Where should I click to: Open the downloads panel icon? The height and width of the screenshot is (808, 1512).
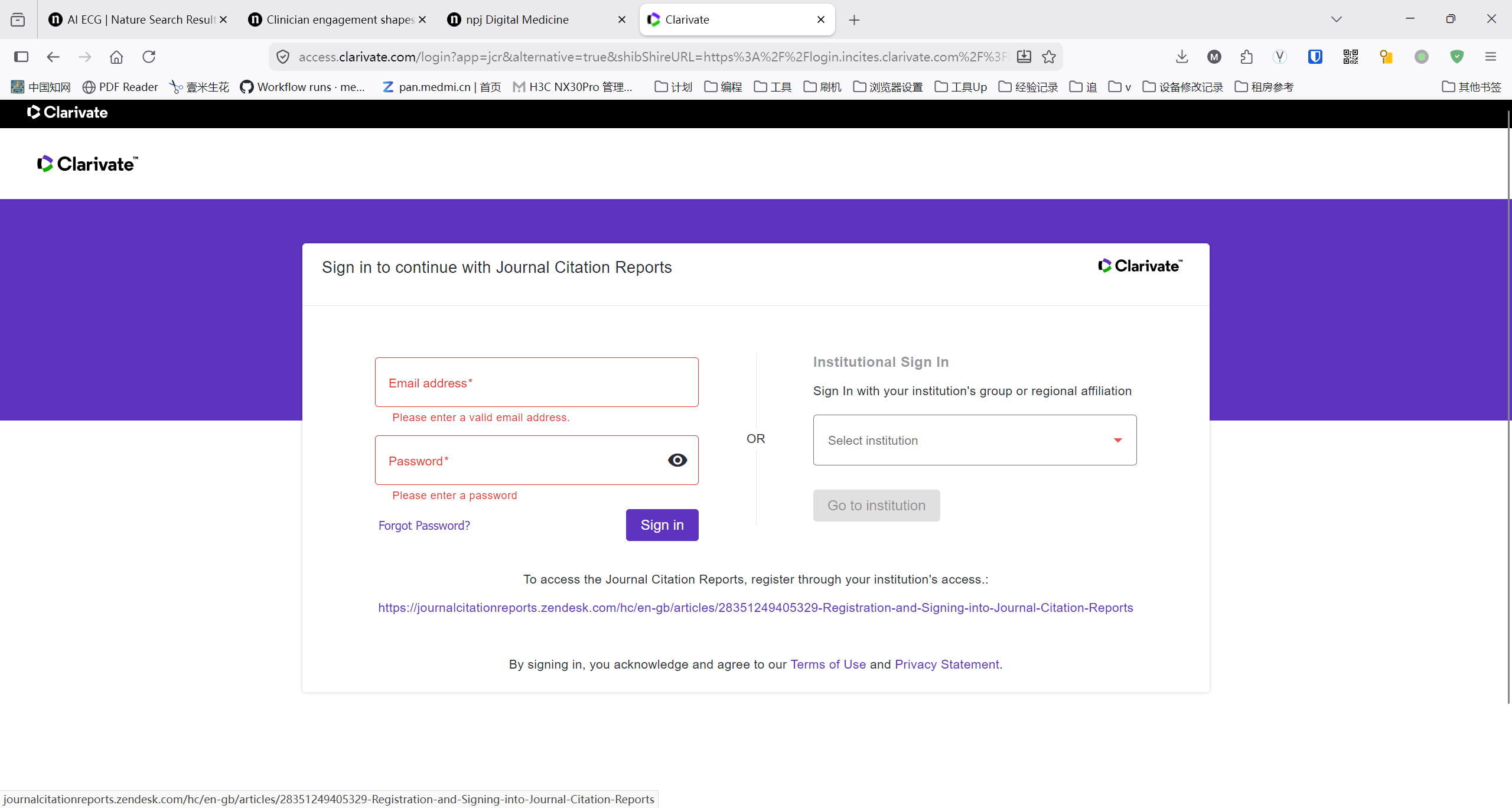coord(1182,57)
